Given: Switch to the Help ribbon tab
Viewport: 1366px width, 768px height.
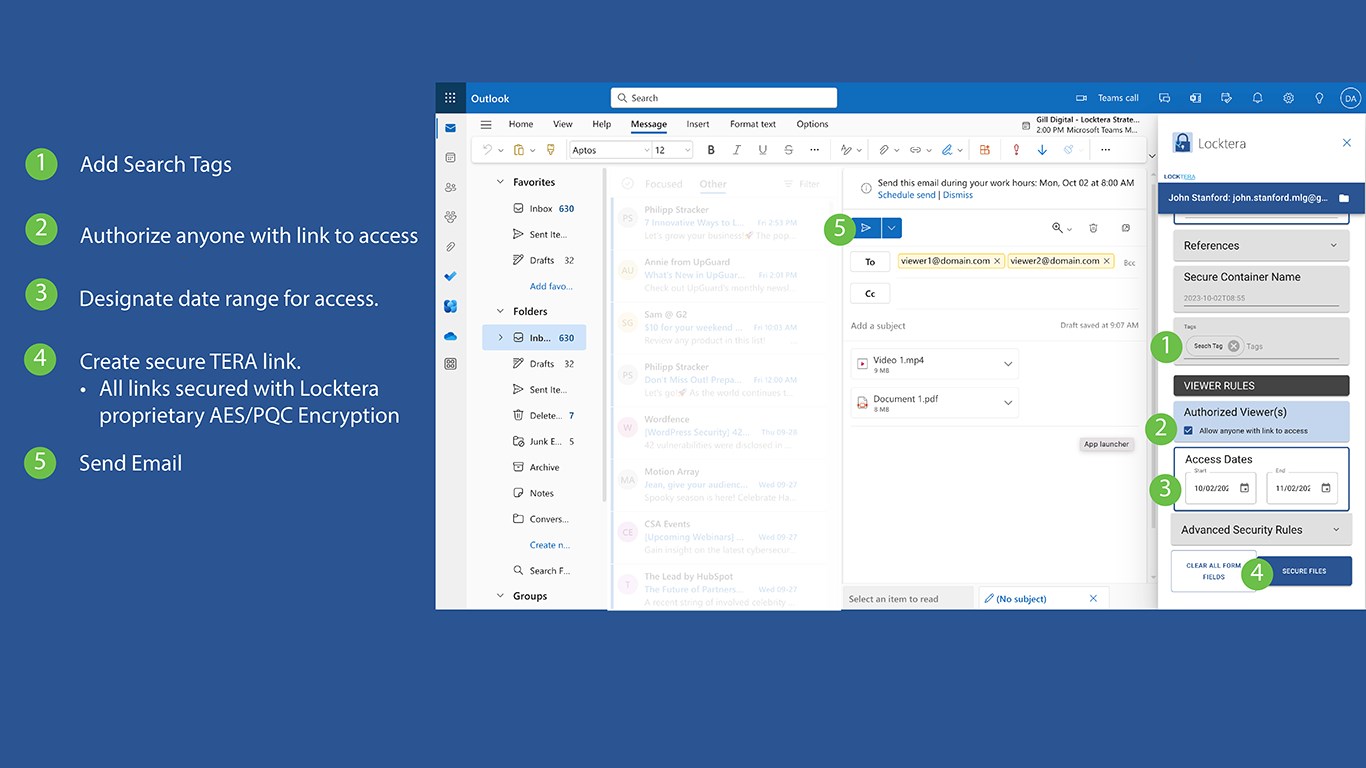Looking at the screenshot, I should click(x=601, y=124).
